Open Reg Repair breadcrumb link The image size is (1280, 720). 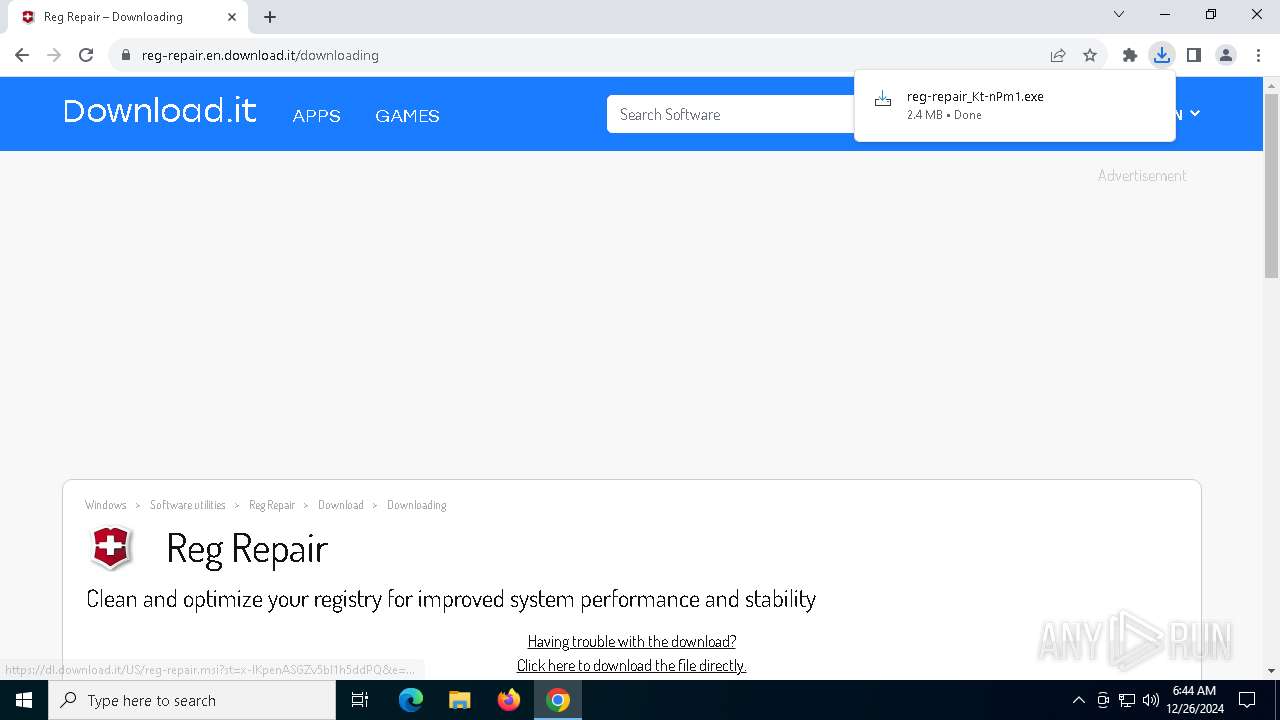[x=272, y=505]
